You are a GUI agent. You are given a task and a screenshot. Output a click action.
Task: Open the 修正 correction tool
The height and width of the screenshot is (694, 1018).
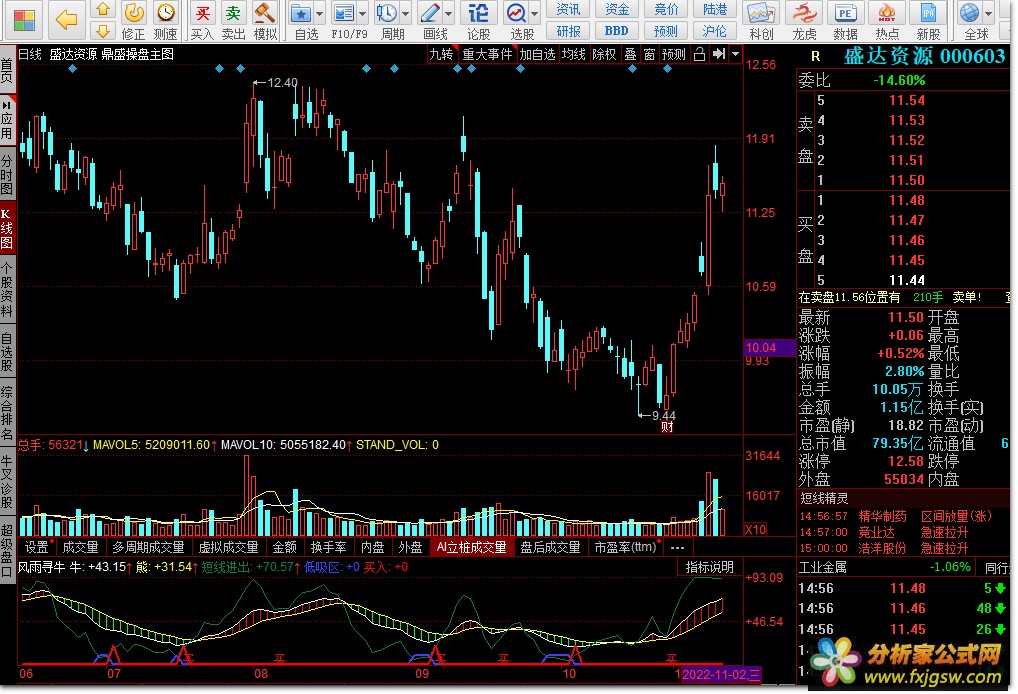(134, 21)
